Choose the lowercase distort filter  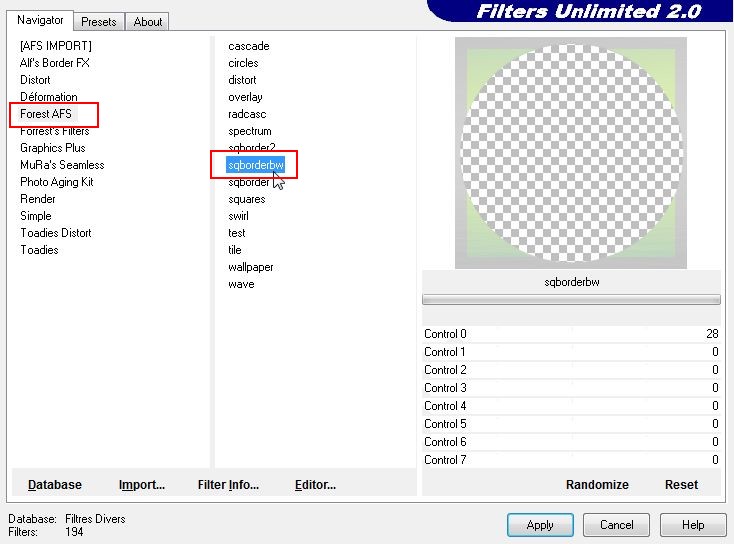tap(242, 80)
